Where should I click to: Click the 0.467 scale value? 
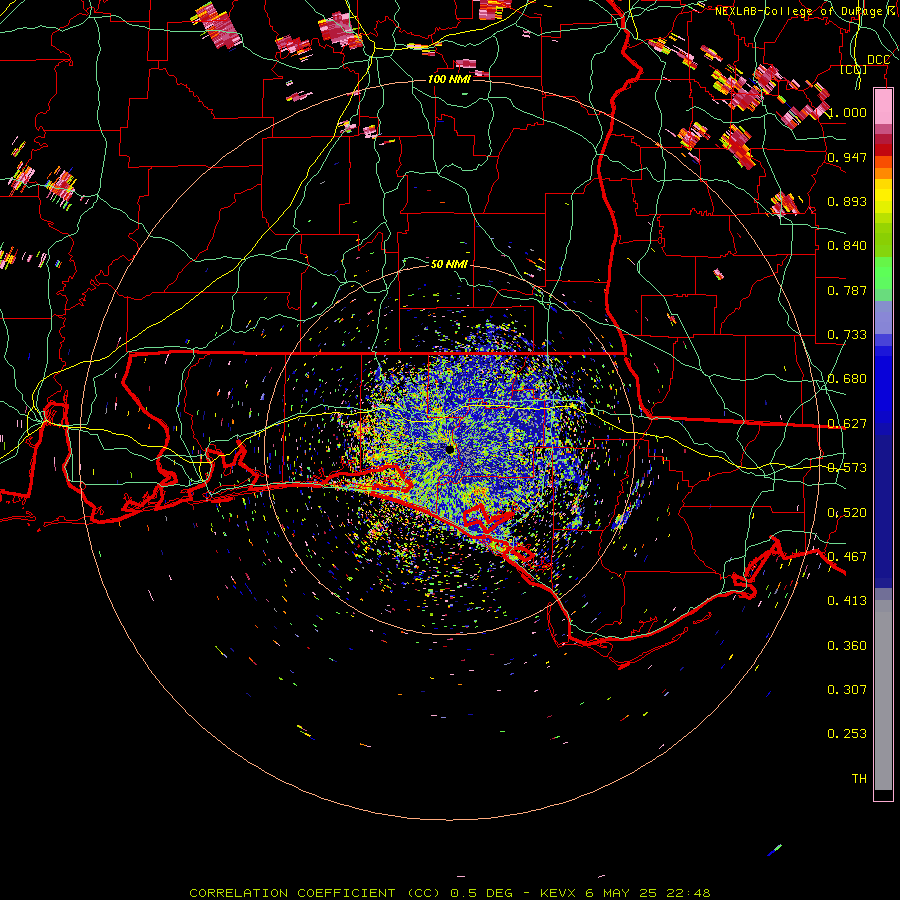[847, 557]
